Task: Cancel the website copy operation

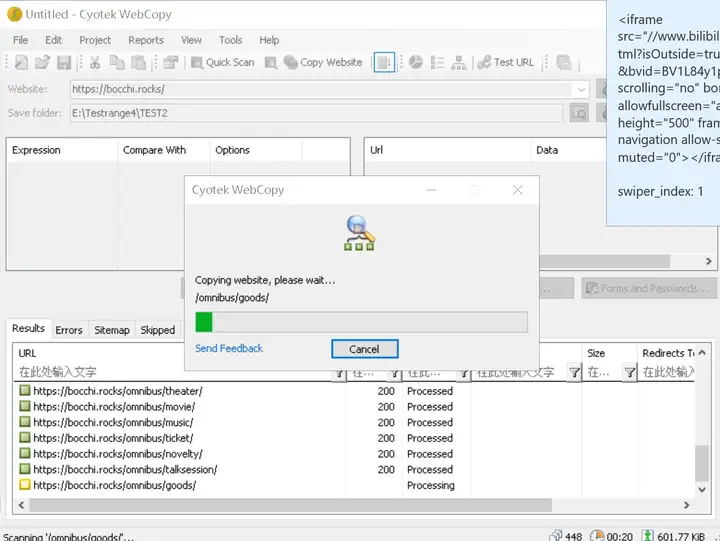Action: pos(365,349)
